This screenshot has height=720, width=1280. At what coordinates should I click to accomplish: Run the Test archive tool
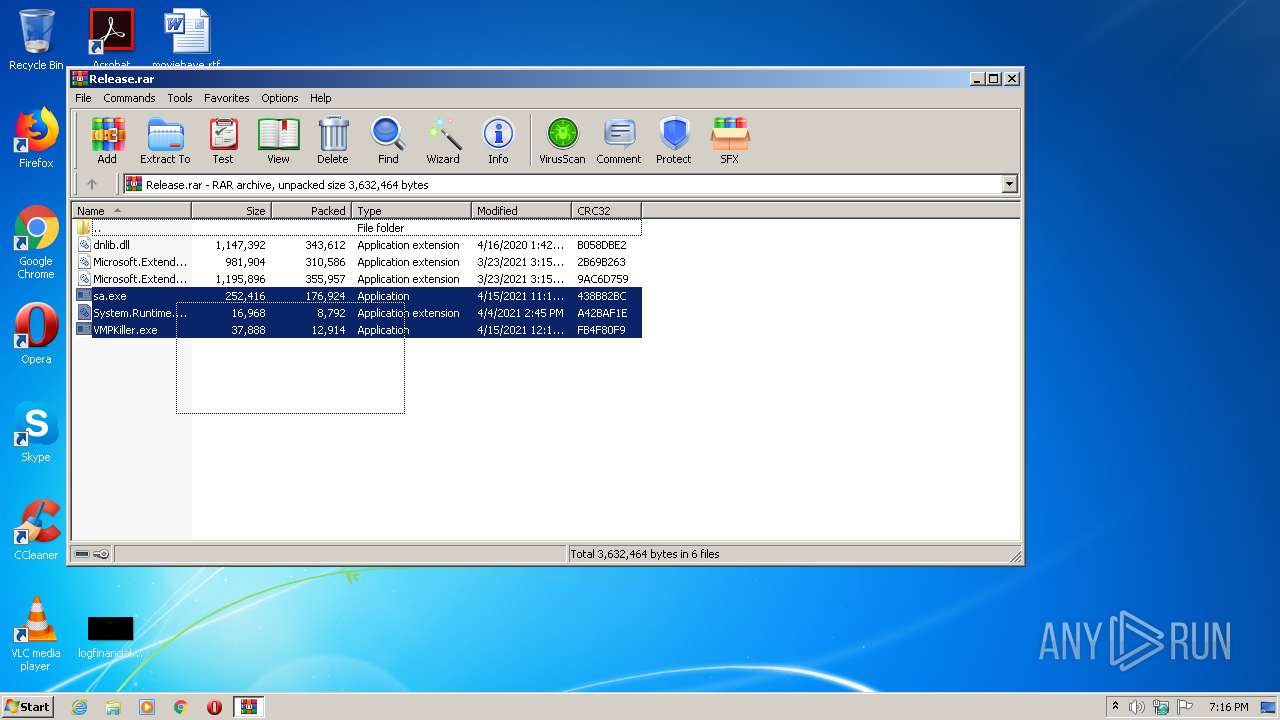(223, 141)
